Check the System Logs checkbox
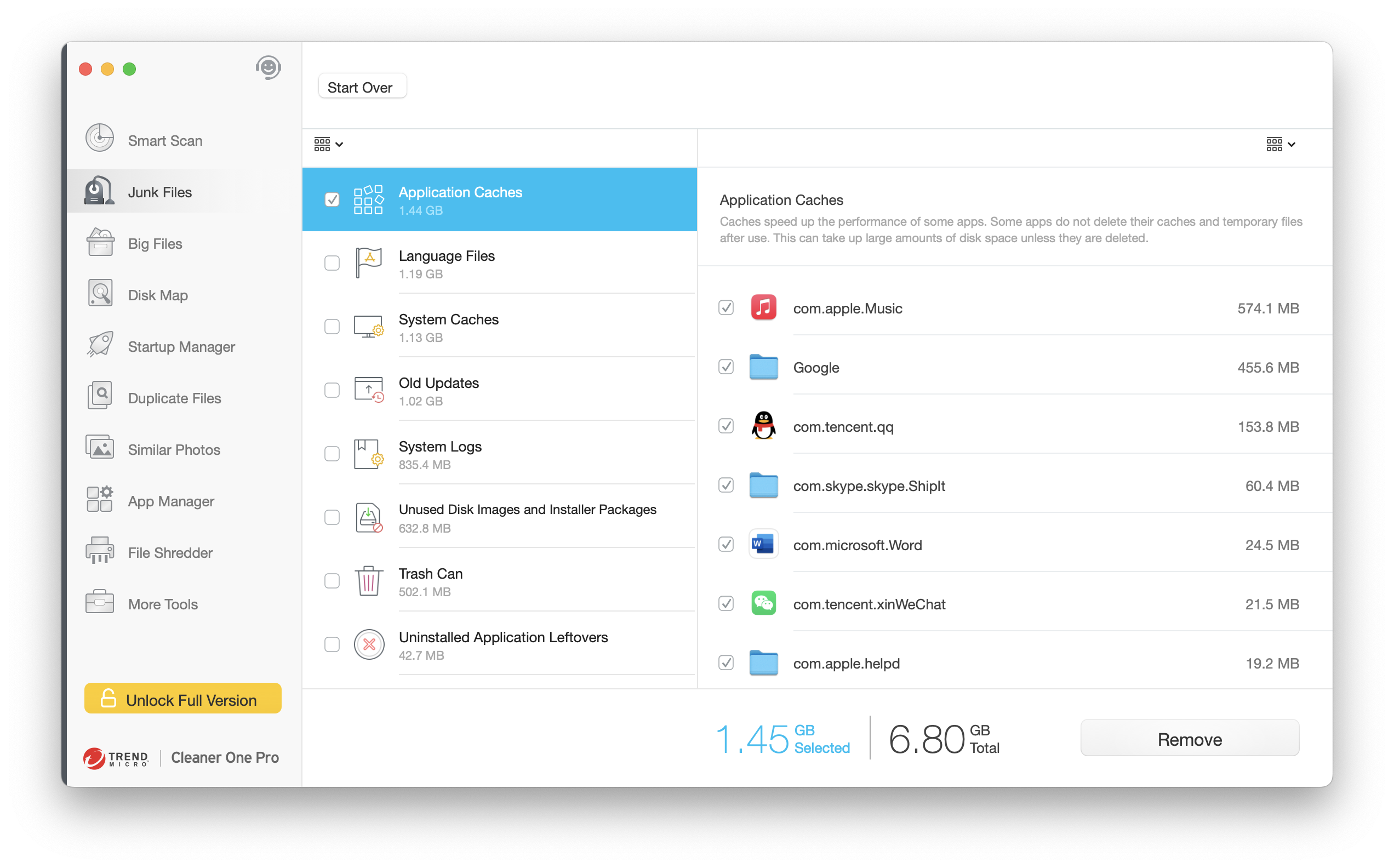The height and width of the screenshot is (868, 1394). click(x=332, y=454)
